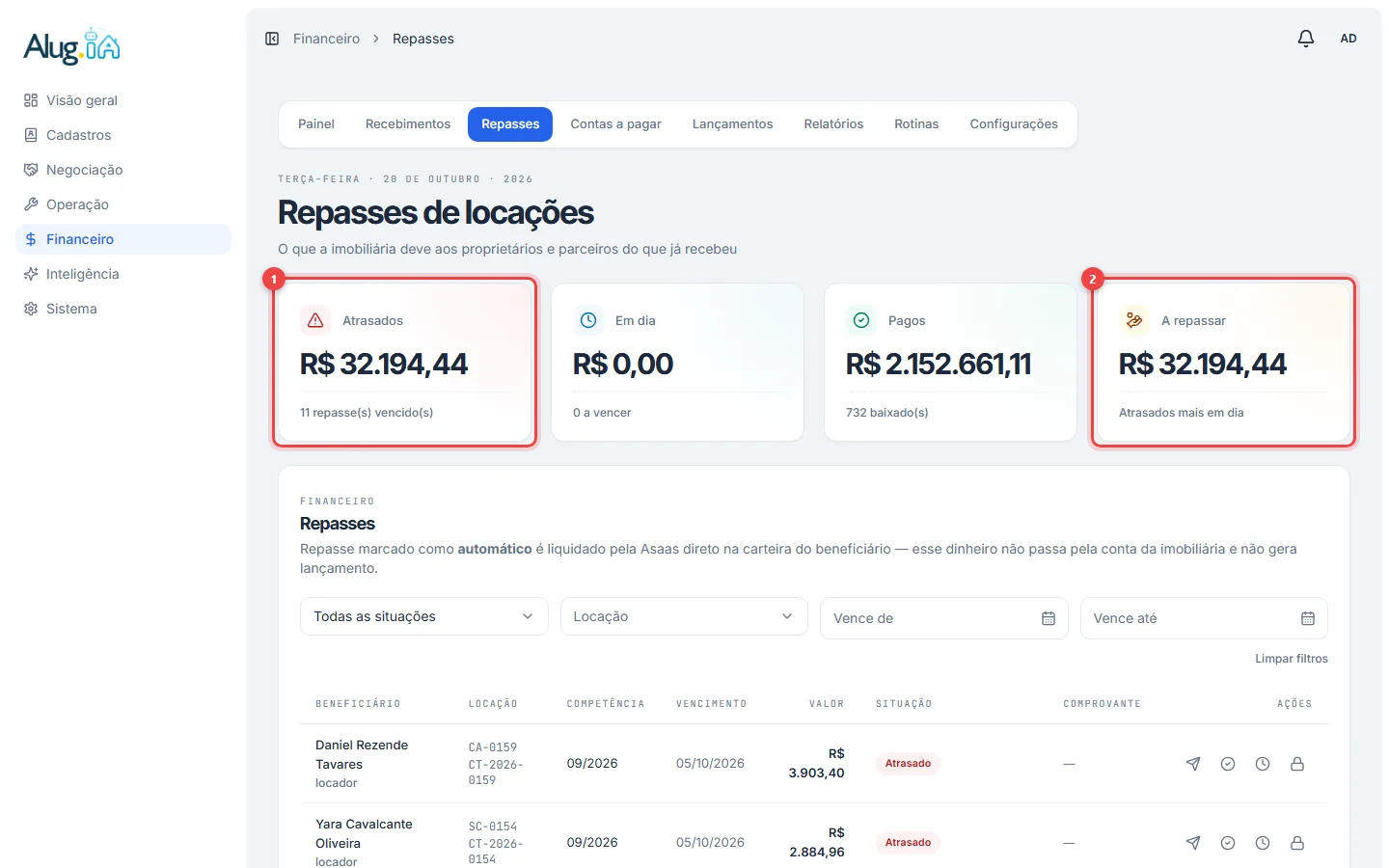Image resolution: width=1389 pixels, height=868 pixels.
Task: Select the Pagos summary card
Action: click(950, 362)
